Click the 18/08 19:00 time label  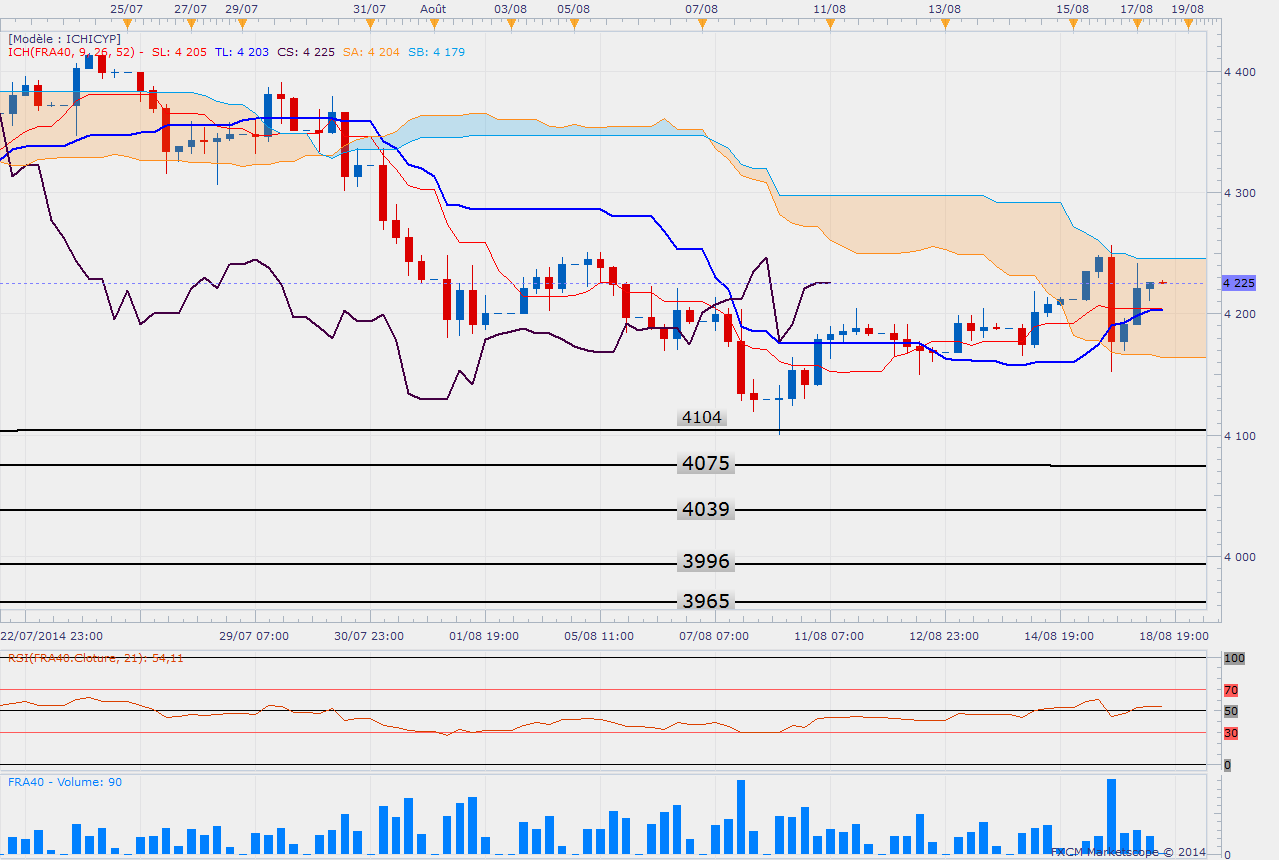[x=1174, y=635]
